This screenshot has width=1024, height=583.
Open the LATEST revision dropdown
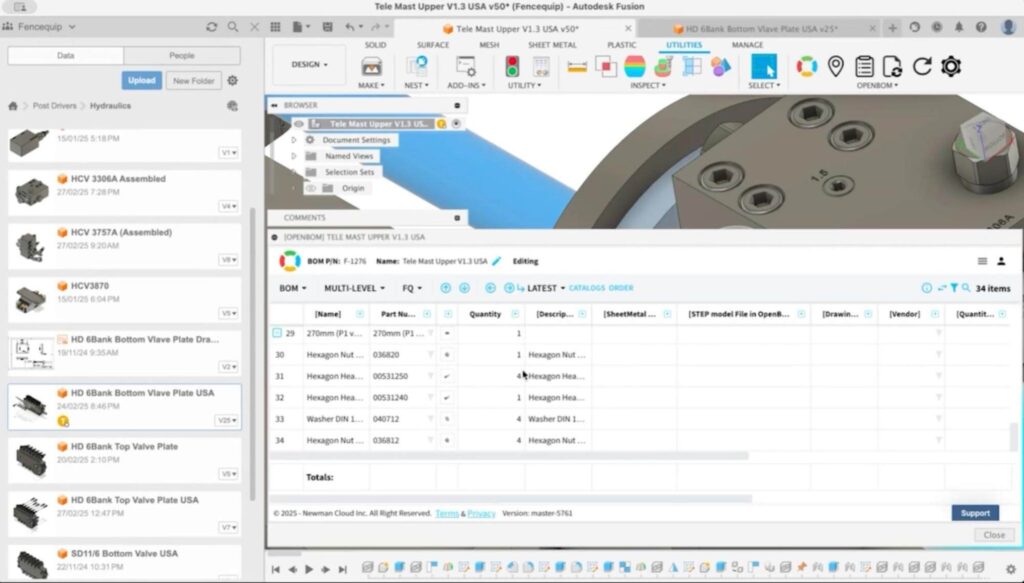(545, 288)
